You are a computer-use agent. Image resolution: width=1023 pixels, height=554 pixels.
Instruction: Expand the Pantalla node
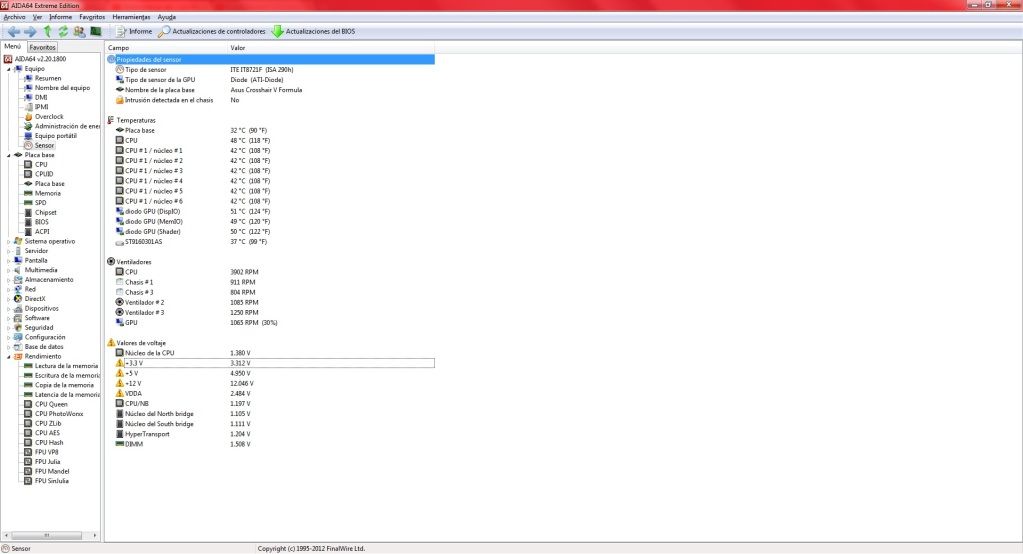click(x=8, y=260)
